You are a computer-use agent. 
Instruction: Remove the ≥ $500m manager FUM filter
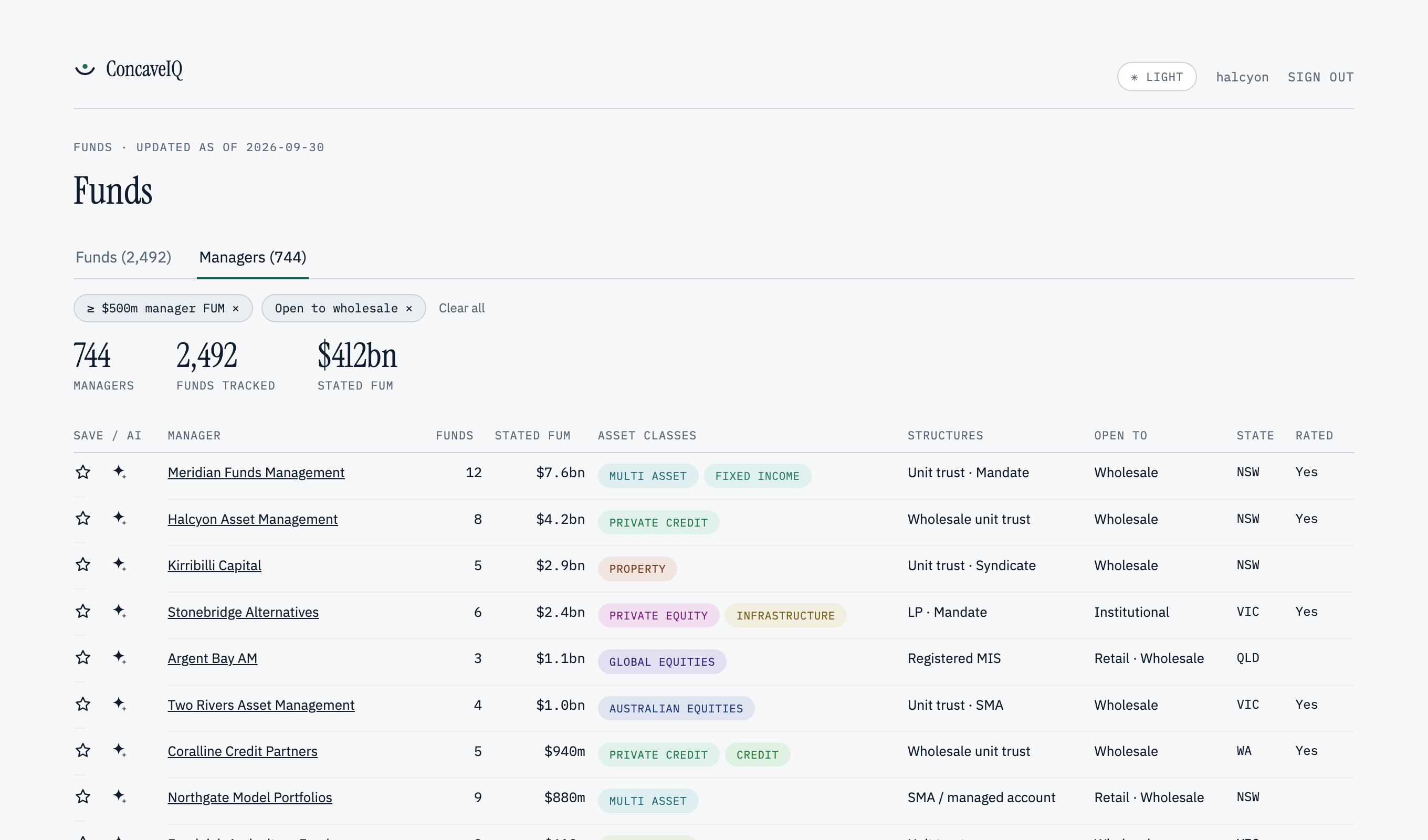click(x=236, y=308)
